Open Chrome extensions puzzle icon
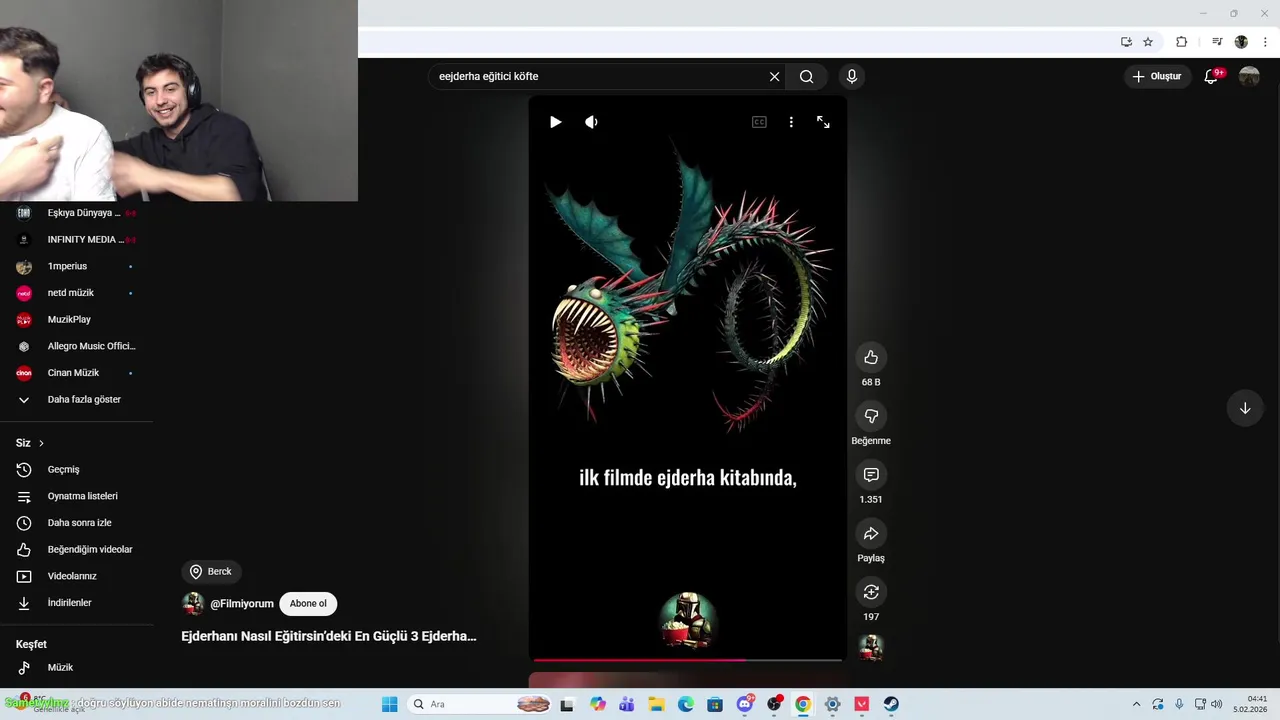 click(1181, 42)
